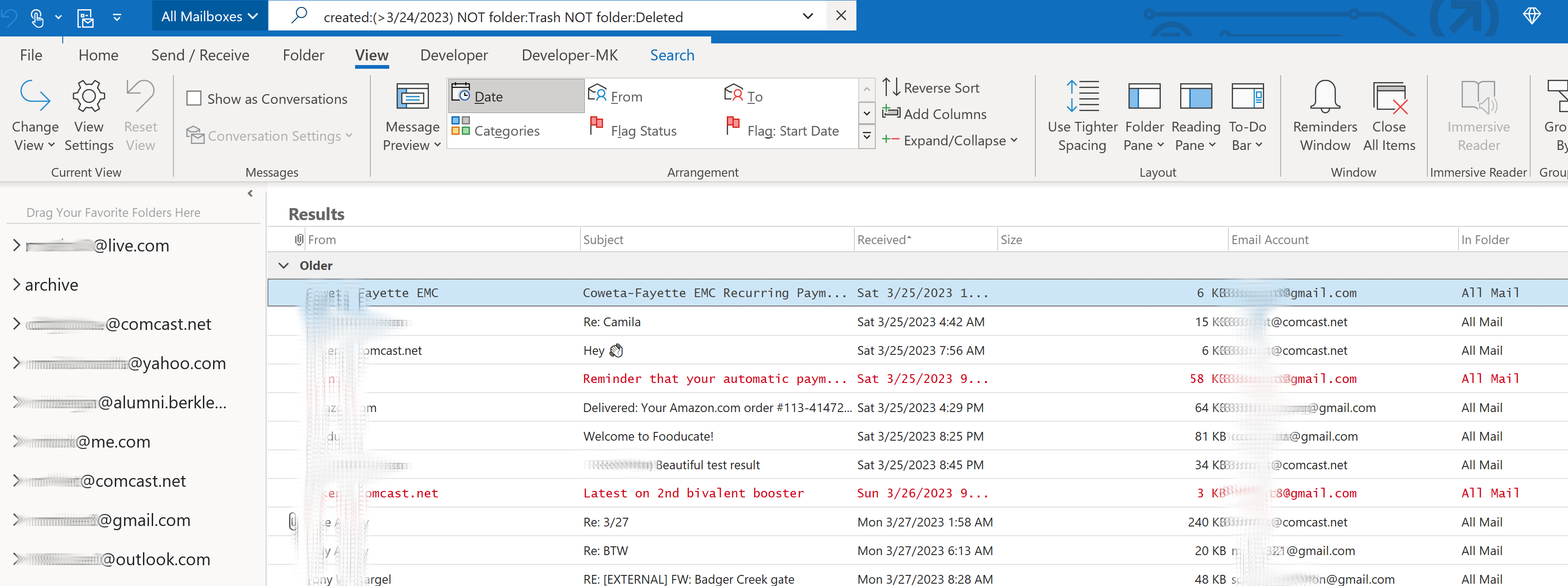Sort by Email Account column header
This screenshot has height=586, width=1568.
coord(1343,239)
